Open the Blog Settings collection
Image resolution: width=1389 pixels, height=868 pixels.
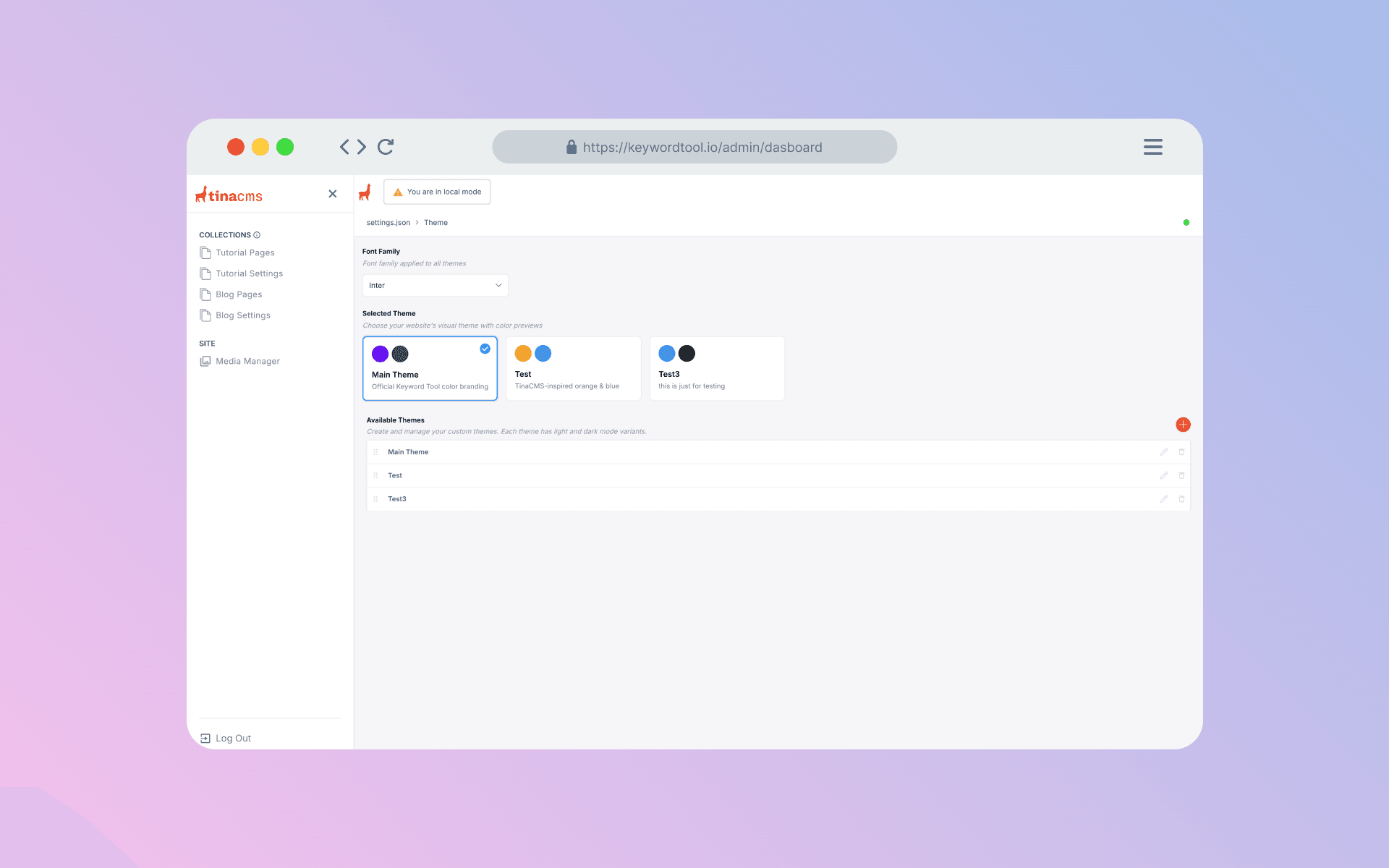[242, 315]
